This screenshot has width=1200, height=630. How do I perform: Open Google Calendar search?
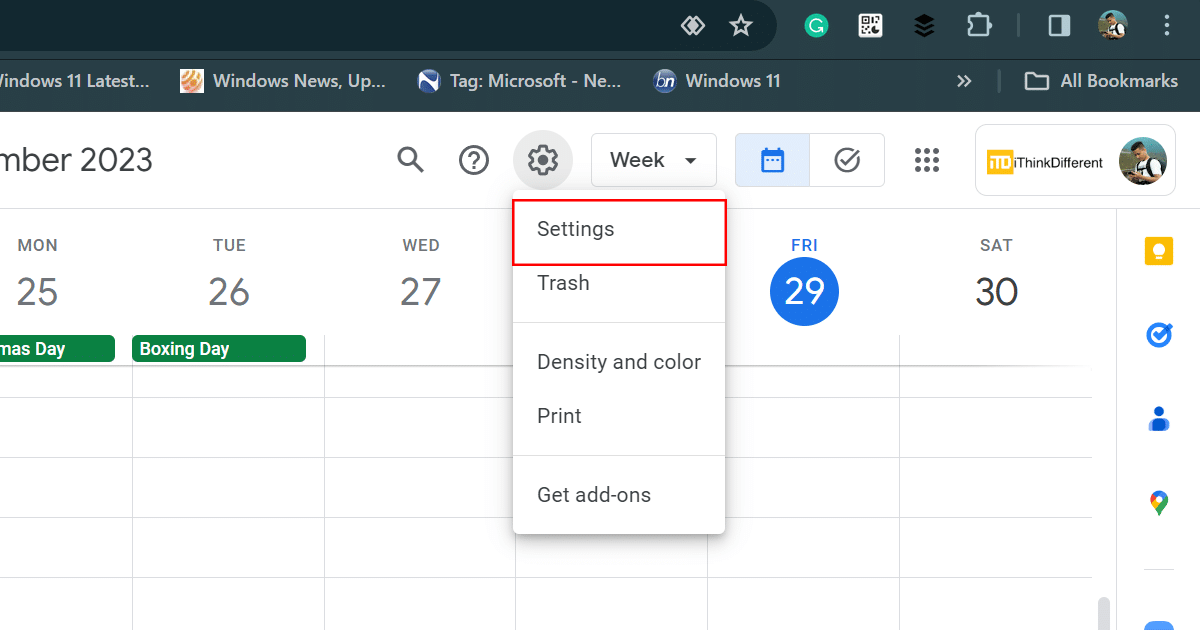coord(410,160)
